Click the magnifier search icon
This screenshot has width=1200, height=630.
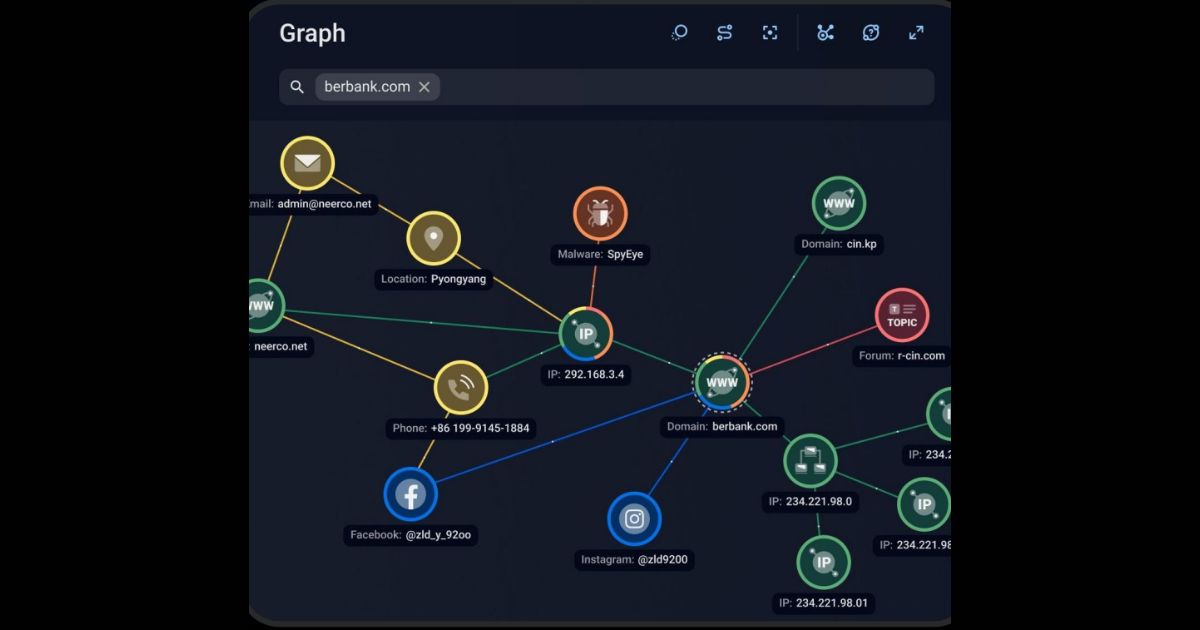(297, 87)
